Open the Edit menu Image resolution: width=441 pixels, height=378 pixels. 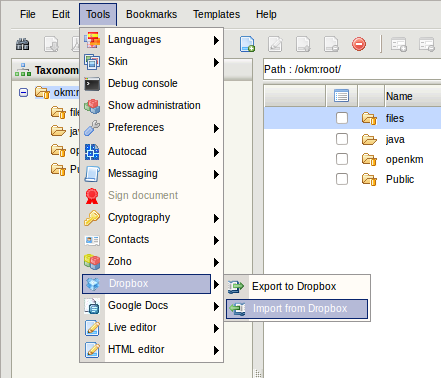61,14
